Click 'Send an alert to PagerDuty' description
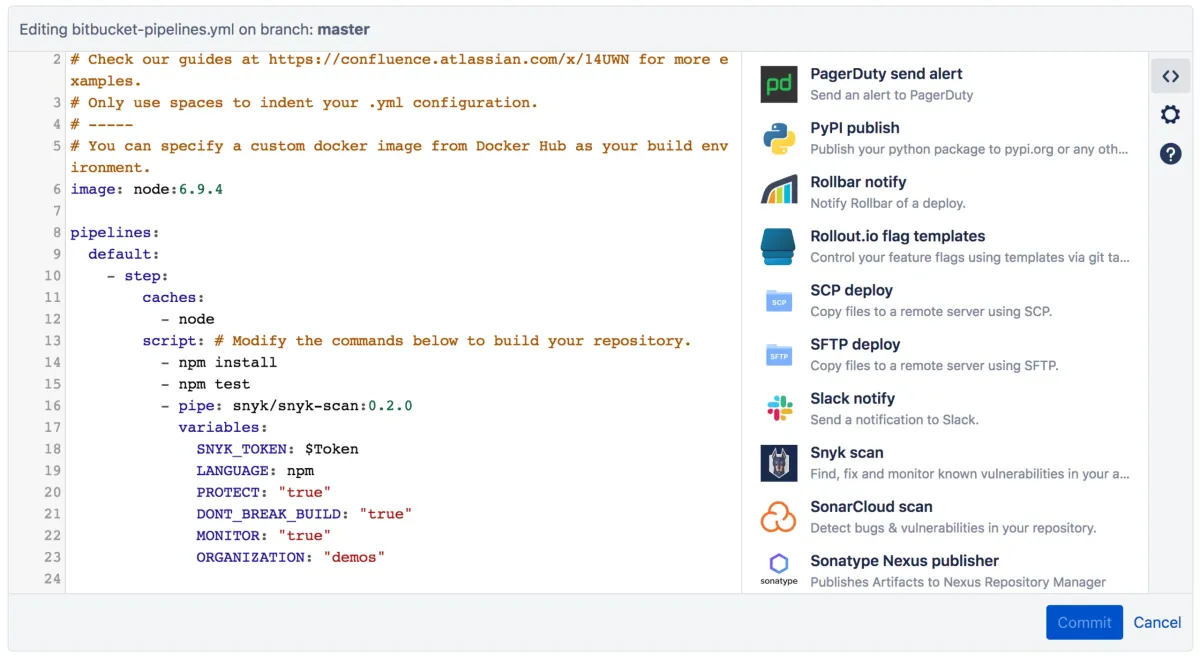The width and height of the screenshot is (1200, 657). tap(892, 95)
